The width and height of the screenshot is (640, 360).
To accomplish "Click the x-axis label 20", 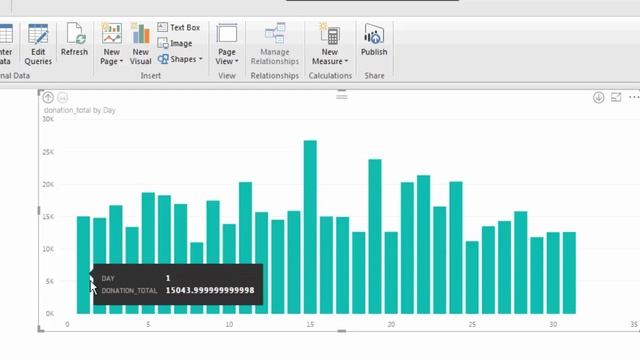I will point(391,324).
